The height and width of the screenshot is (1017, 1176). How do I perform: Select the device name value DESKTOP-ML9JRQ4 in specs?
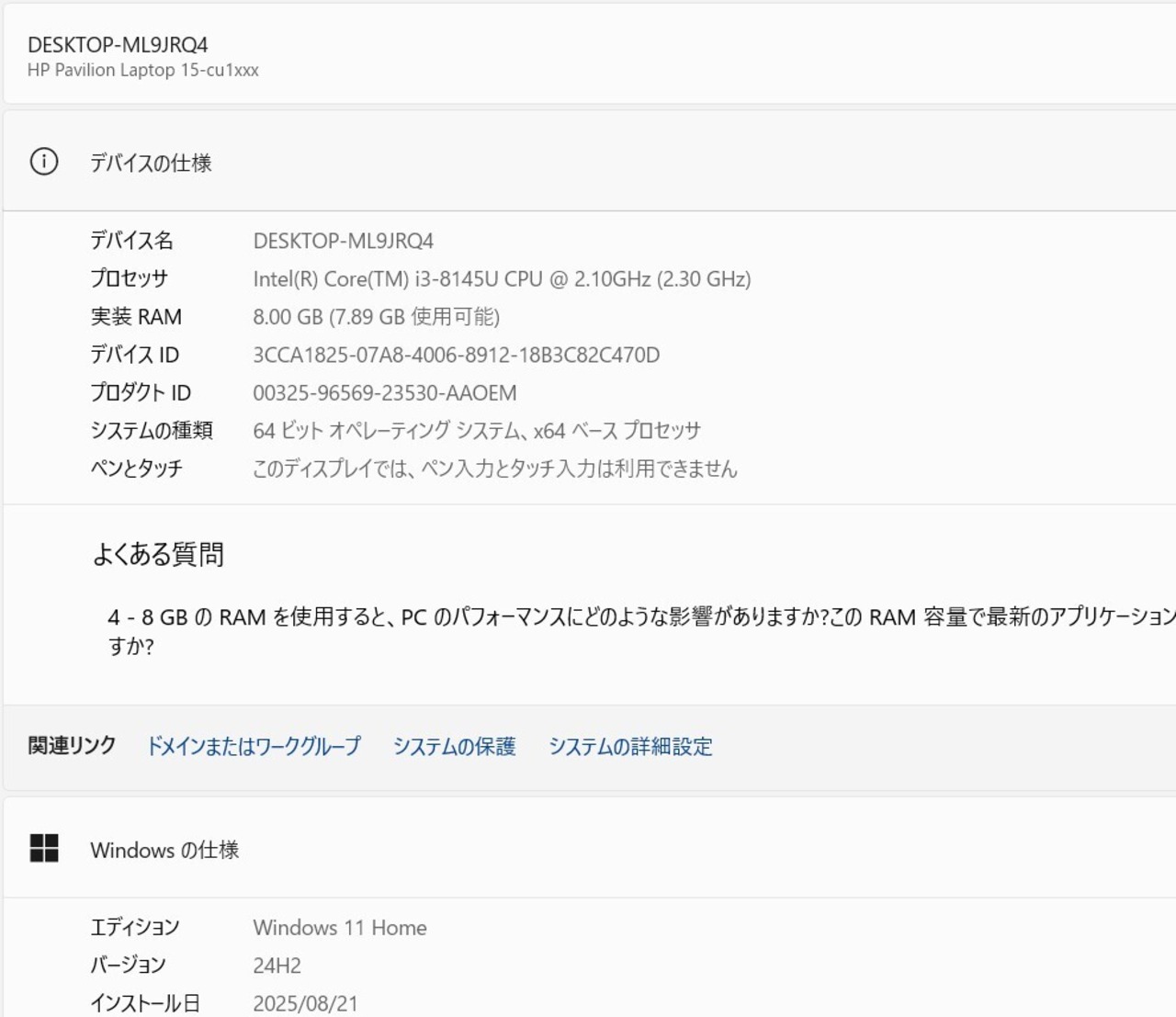coord(344,241)
